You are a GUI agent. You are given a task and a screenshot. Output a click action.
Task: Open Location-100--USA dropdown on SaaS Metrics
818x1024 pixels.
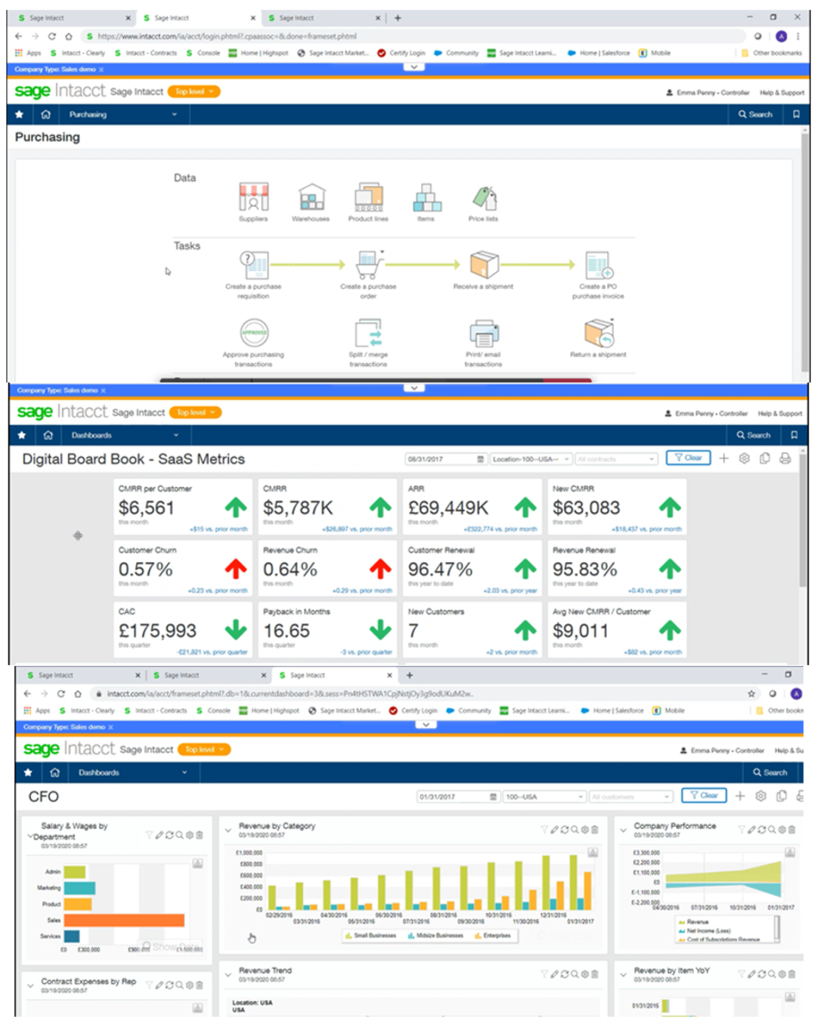pyautogui.click(x=531, y=459)
